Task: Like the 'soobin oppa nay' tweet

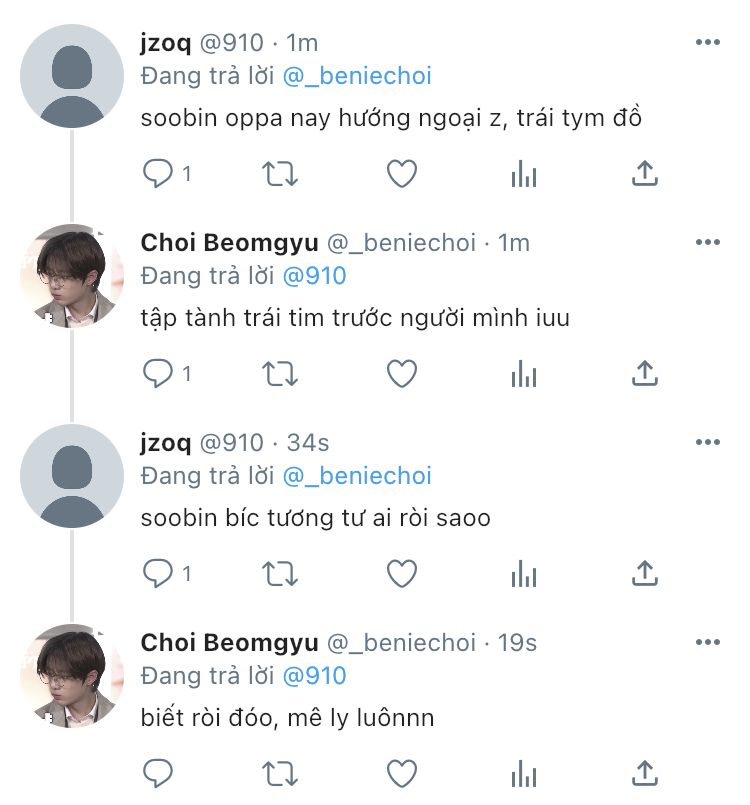Action: [x=401, y=174]
